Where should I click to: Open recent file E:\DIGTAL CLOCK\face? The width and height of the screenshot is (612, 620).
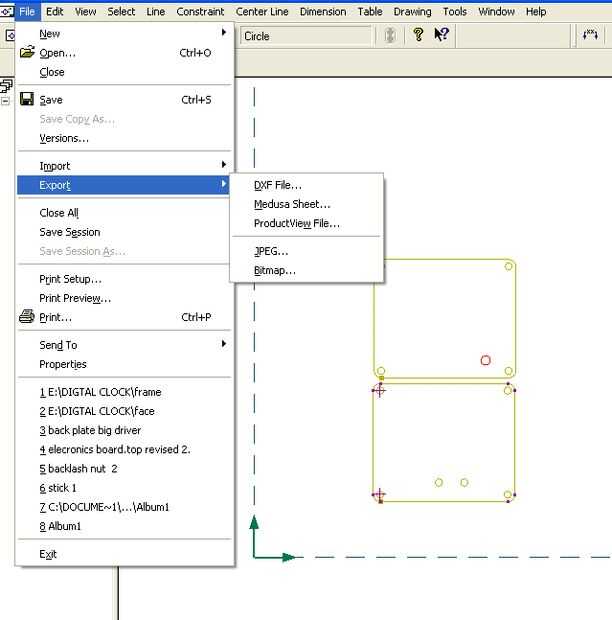(123, 411)
